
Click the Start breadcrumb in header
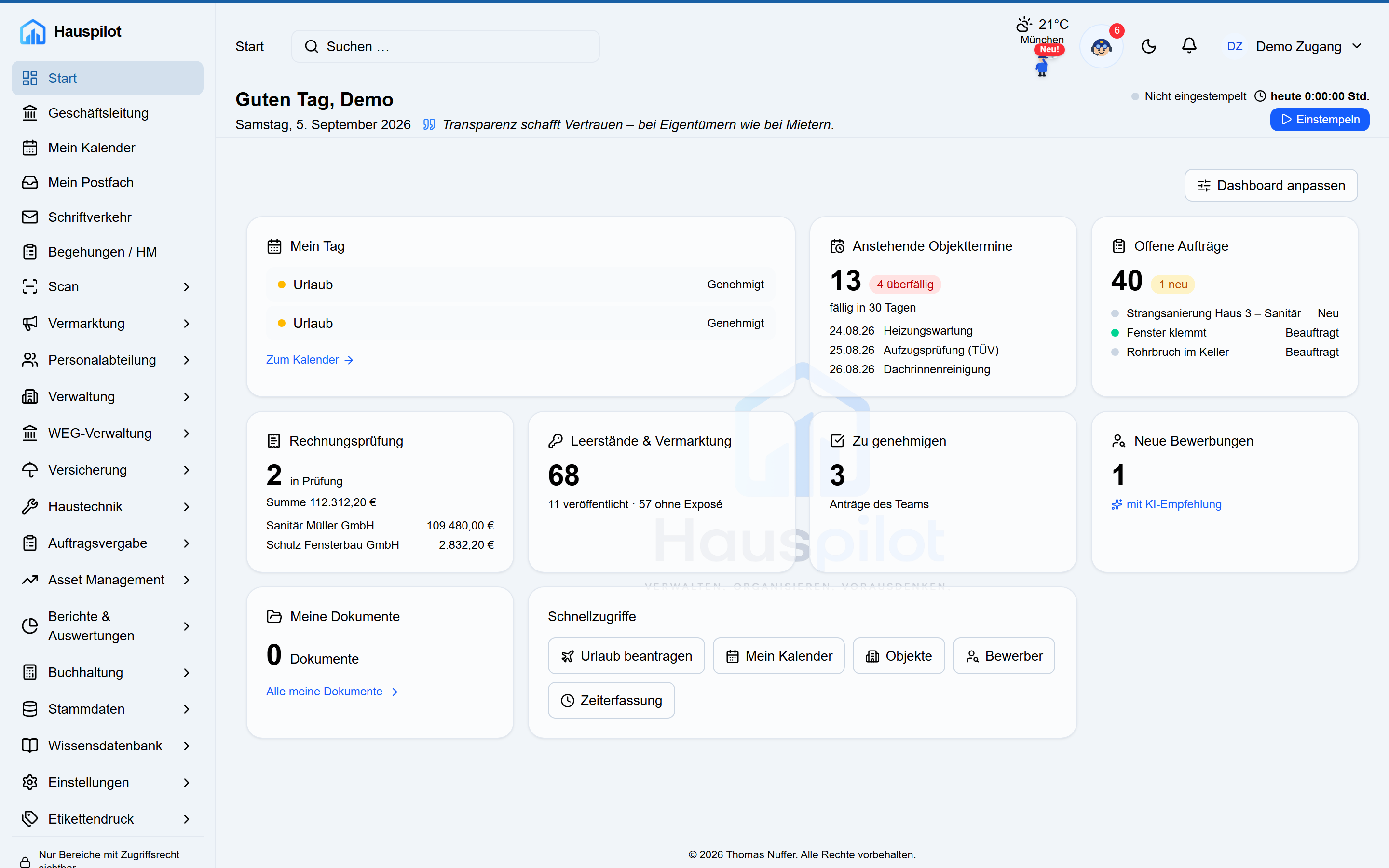(x=249, y=46)
